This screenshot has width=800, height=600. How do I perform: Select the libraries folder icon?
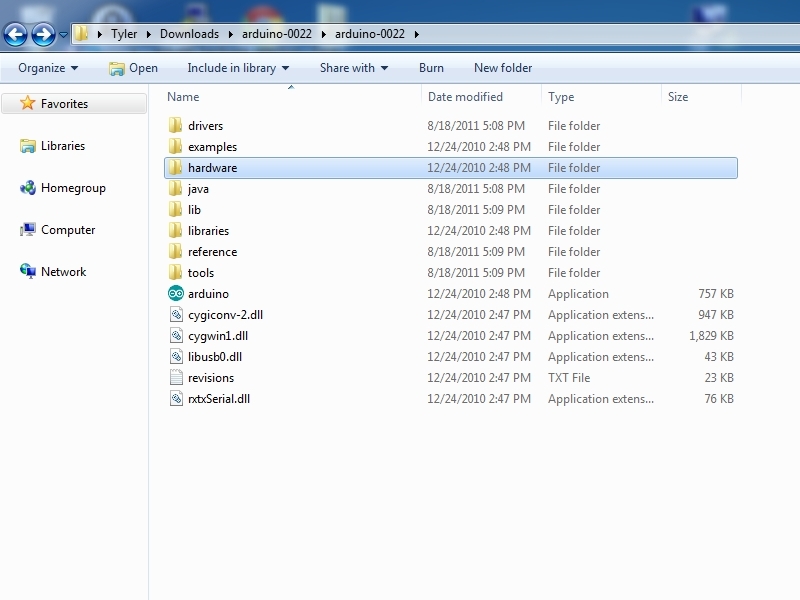[x=175, y=230]
